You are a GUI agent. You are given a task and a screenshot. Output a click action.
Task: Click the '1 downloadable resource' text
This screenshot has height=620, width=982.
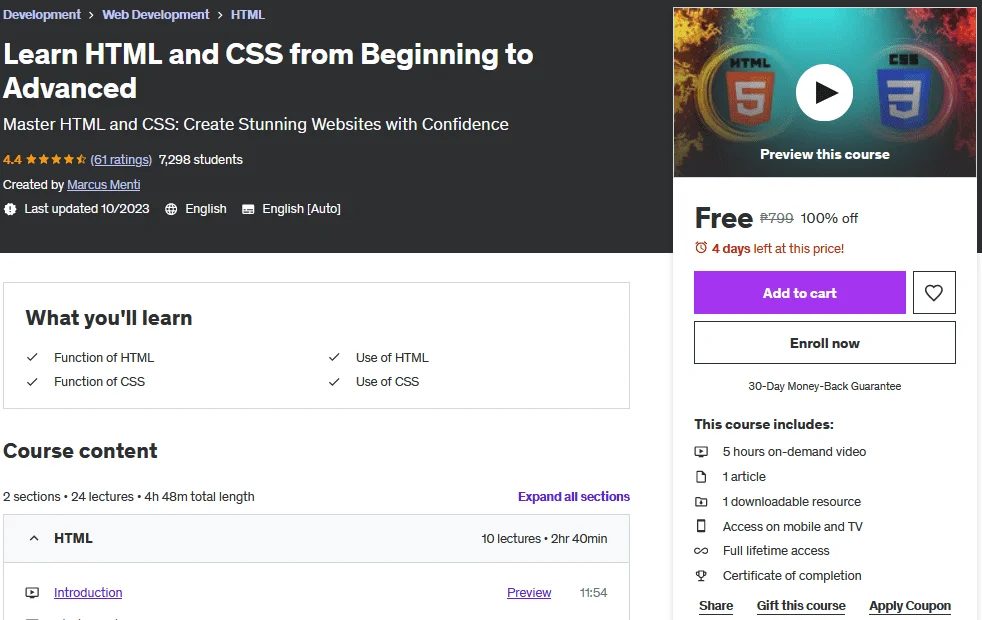tap(792, 502)
